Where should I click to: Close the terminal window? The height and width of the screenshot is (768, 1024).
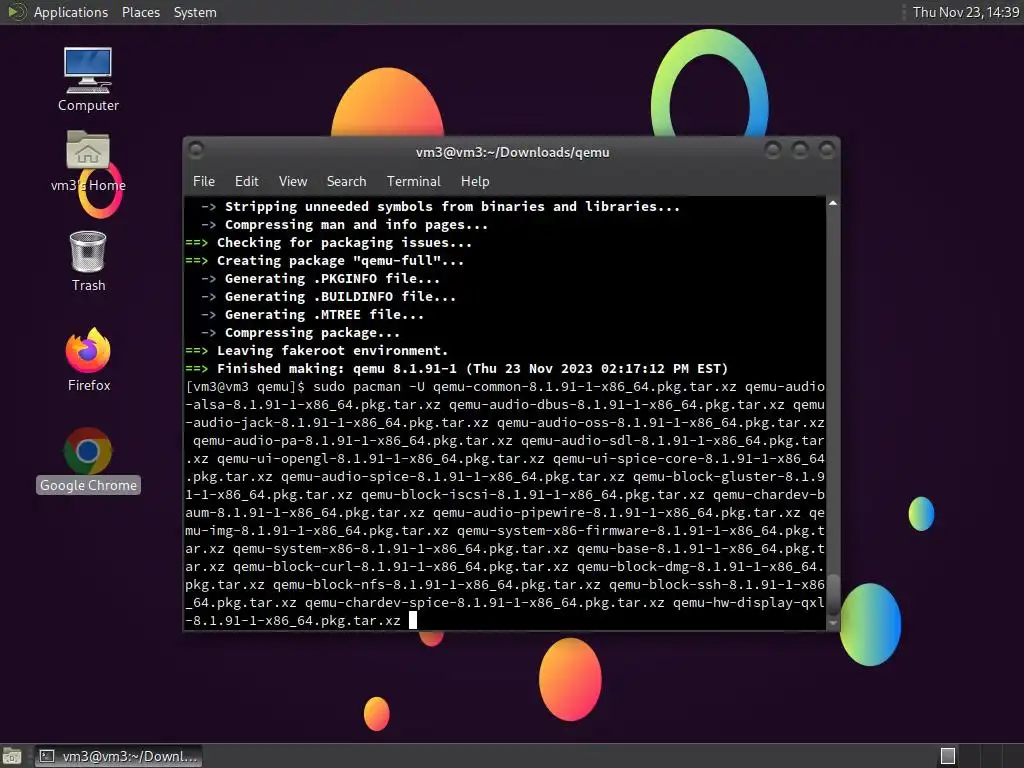tap(827, 150)
